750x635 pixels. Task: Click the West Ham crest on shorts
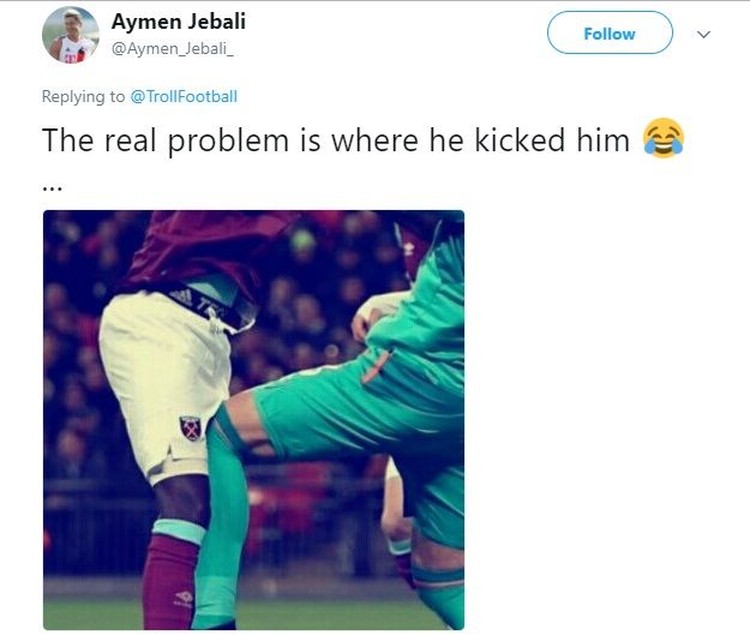(x=190, y=428)
